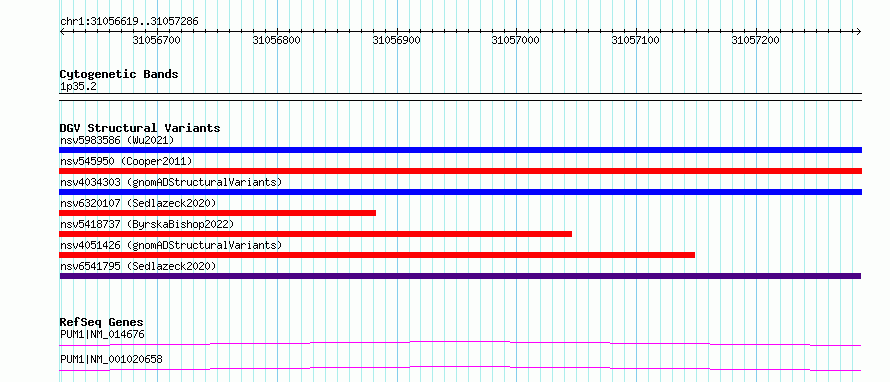Image resolution: width=890 pixels, height=382 pixels.
Task: Select the red nsv6320107 Sedlazeck2020 bar
Action: 217,213
